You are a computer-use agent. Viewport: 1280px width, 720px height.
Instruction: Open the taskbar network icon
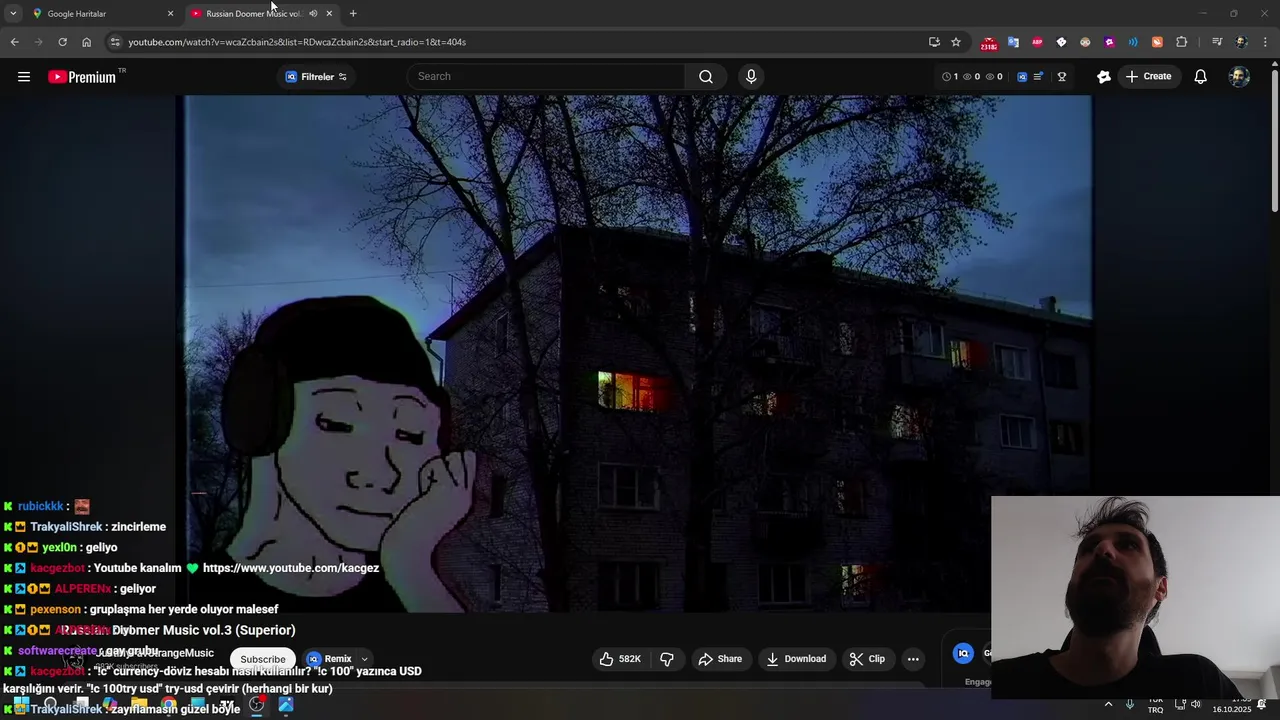point(1180,705)
